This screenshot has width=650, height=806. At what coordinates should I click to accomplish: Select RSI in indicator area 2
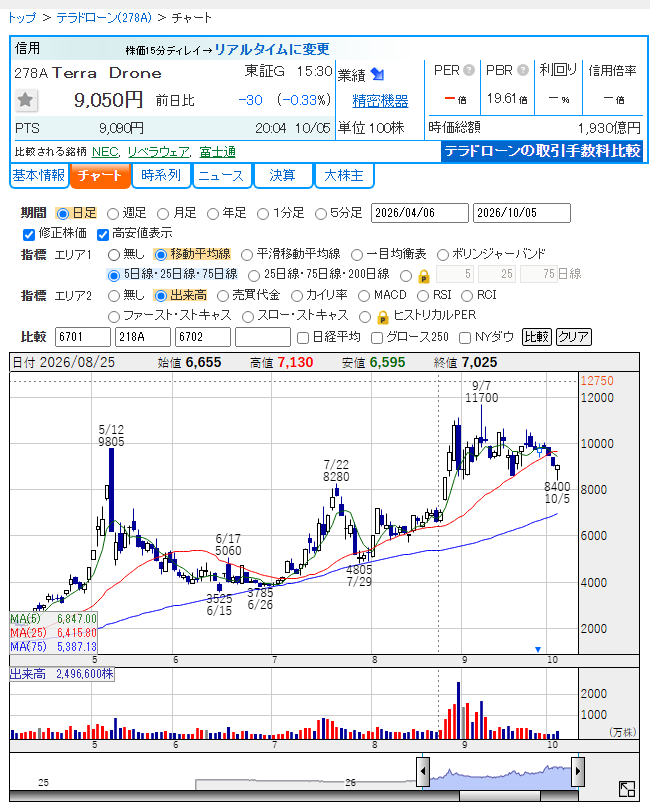click(423, 296)
